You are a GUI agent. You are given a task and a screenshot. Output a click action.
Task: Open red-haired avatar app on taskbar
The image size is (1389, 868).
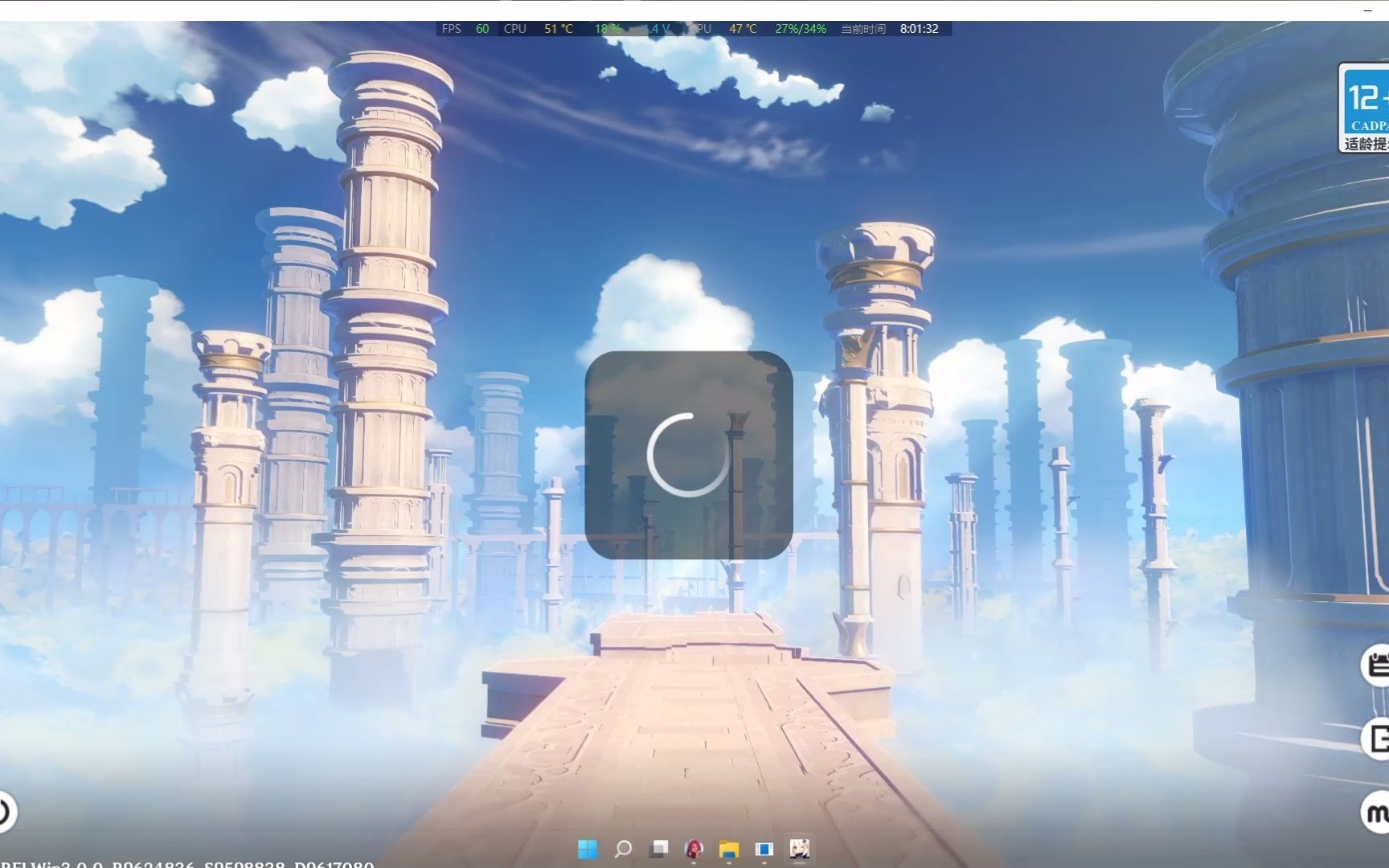(694, 849)
